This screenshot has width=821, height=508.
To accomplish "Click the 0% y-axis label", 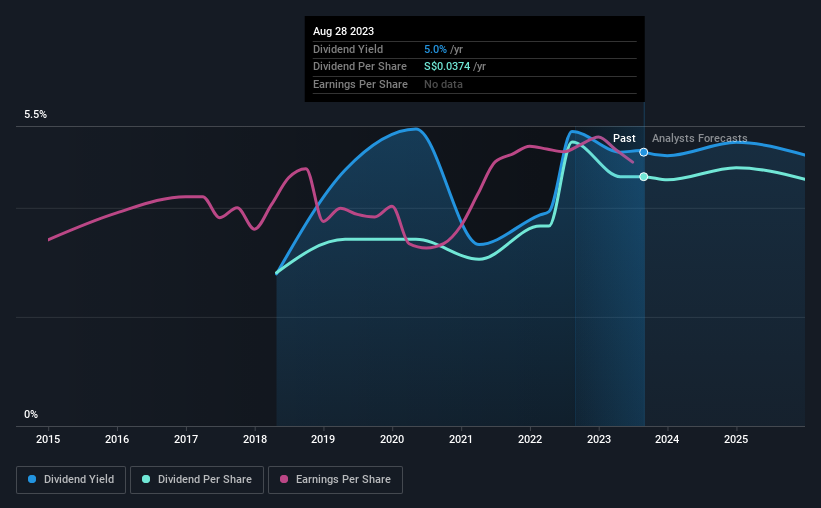I will pos(31,414).
